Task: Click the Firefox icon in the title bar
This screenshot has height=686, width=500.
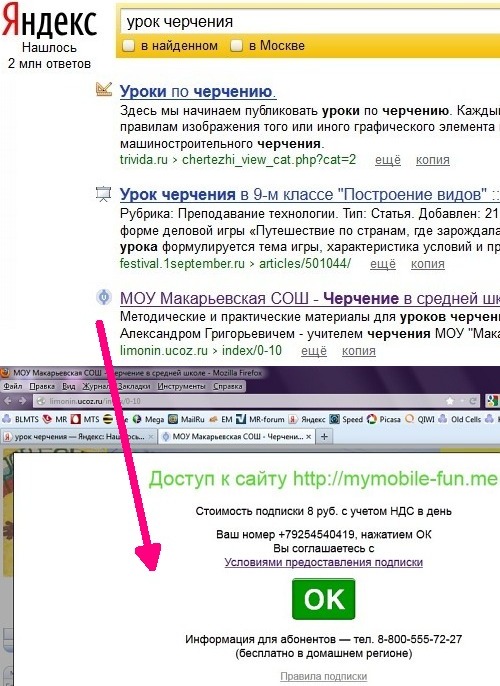Action: coord(5,373)
